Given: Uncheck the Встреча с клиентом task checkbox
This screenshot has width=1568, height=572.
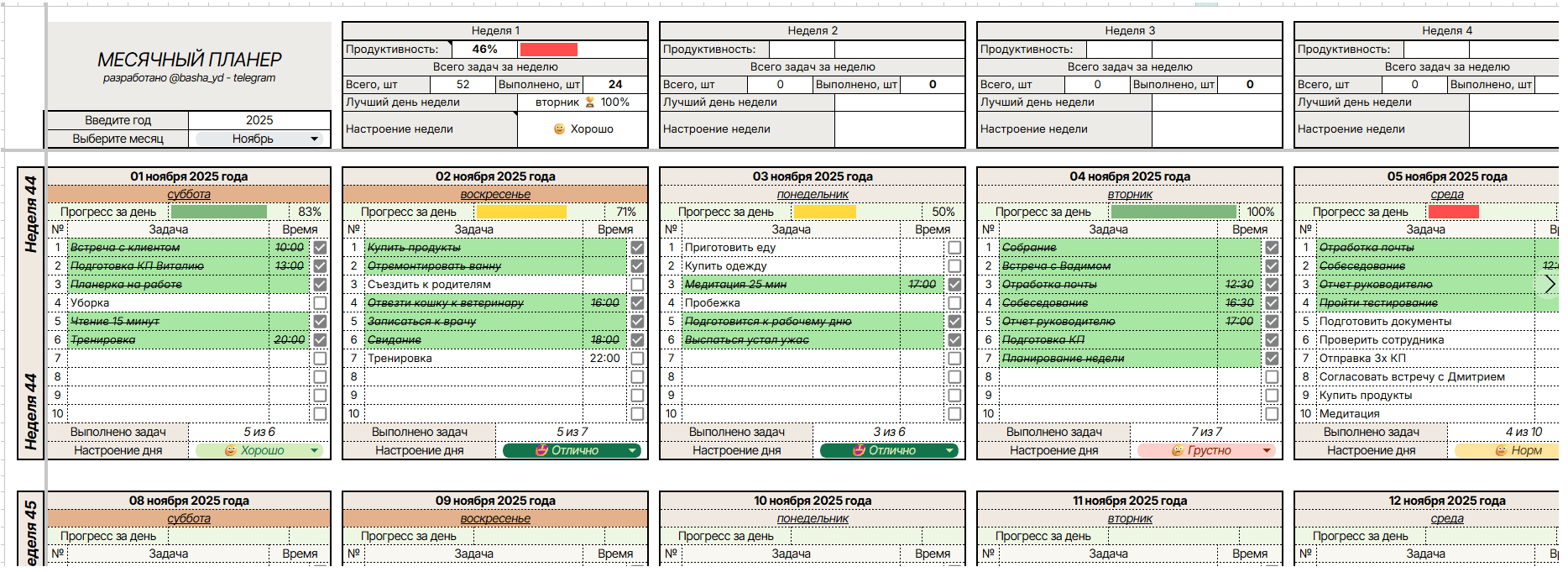Looking at the screenshot, I should click(x=320, y=248).
